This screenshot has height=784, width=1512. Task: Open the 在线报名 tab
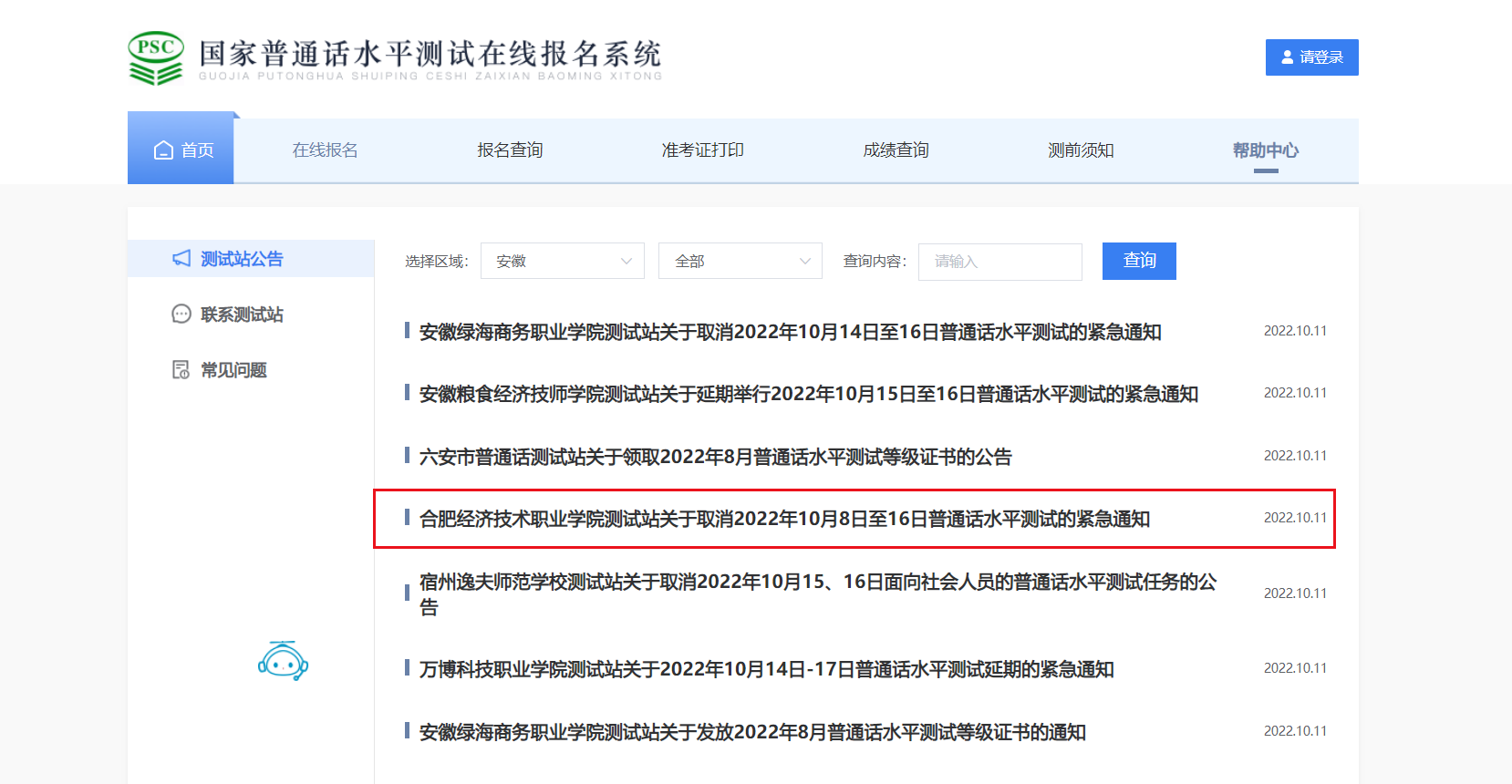click(325, 150)
